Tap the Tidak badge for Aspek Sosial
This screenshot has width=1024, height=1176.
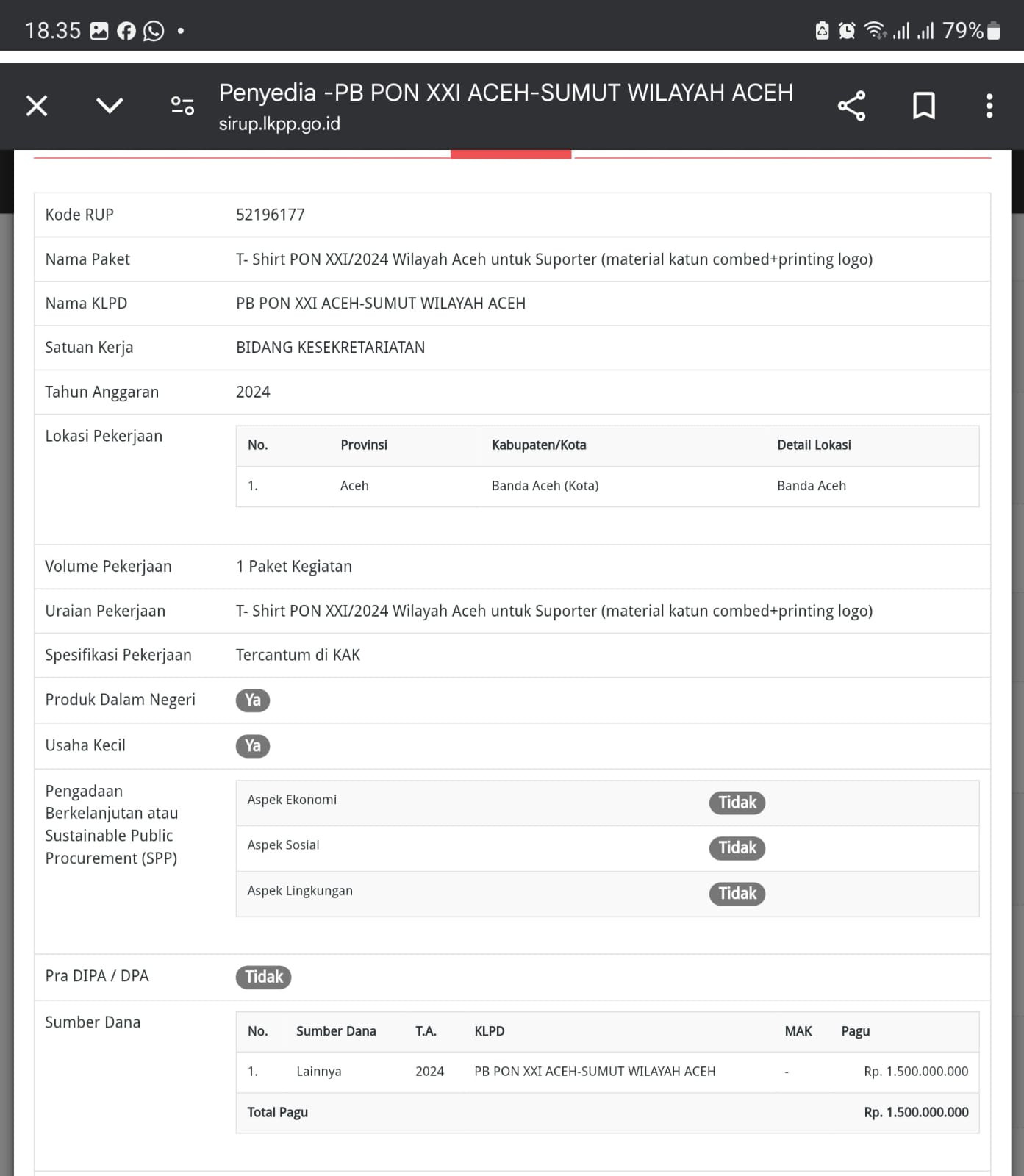737,848
